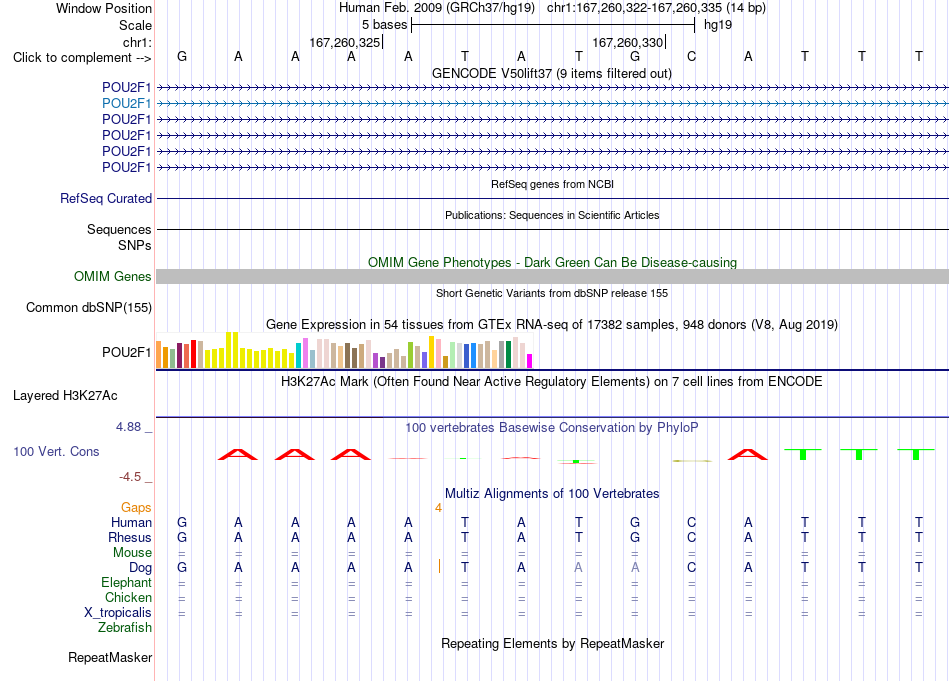The image size is (950, 681).
Task: Open 'RefSeq genes from NCBI' track title
Action: pos(553,184)
